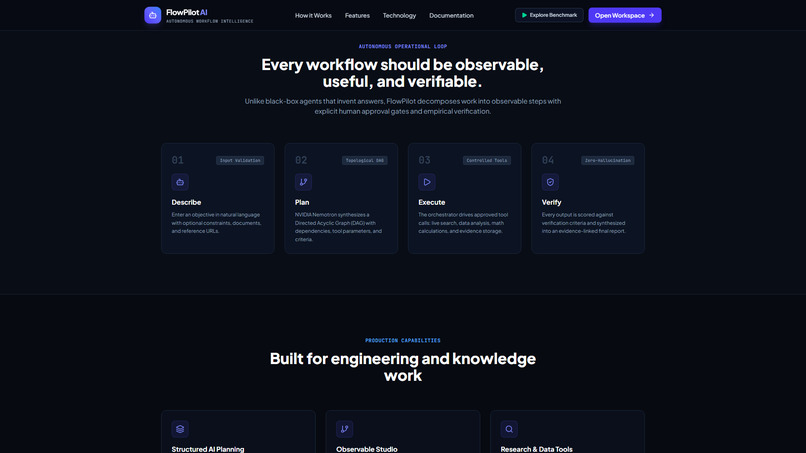Image resolution: width=806 pixels, height=453 pixels.
Task: Open the How it Works nav item
Action: click(x=313, y=15)
